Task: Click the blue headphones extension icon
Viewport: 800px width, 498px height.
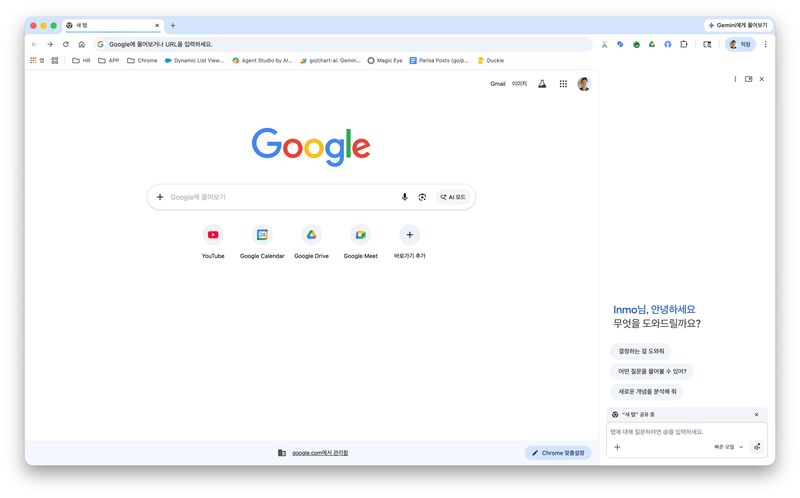Action: (x=668, y=44)
